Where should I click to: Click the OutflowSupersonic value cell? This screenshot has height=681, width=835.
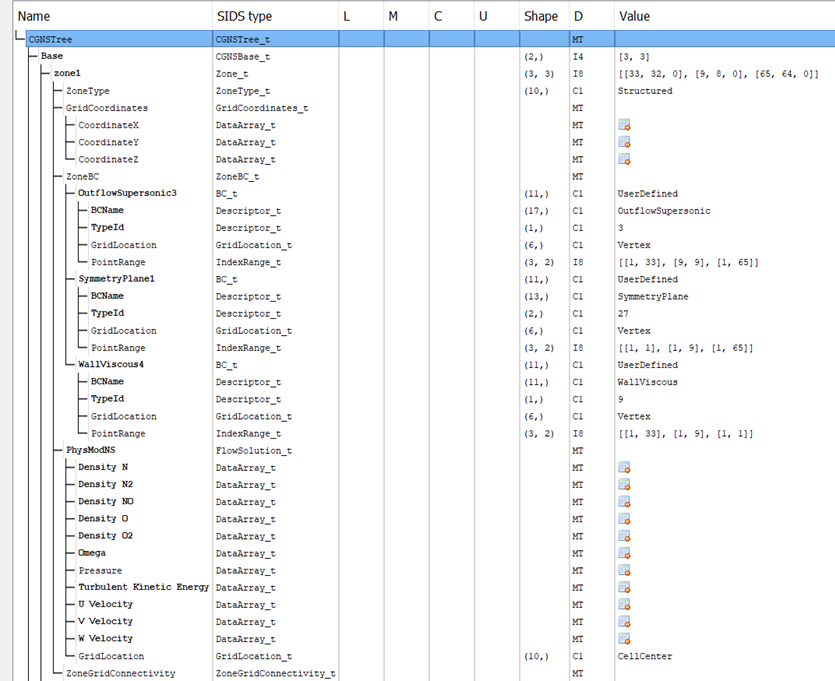664,211
